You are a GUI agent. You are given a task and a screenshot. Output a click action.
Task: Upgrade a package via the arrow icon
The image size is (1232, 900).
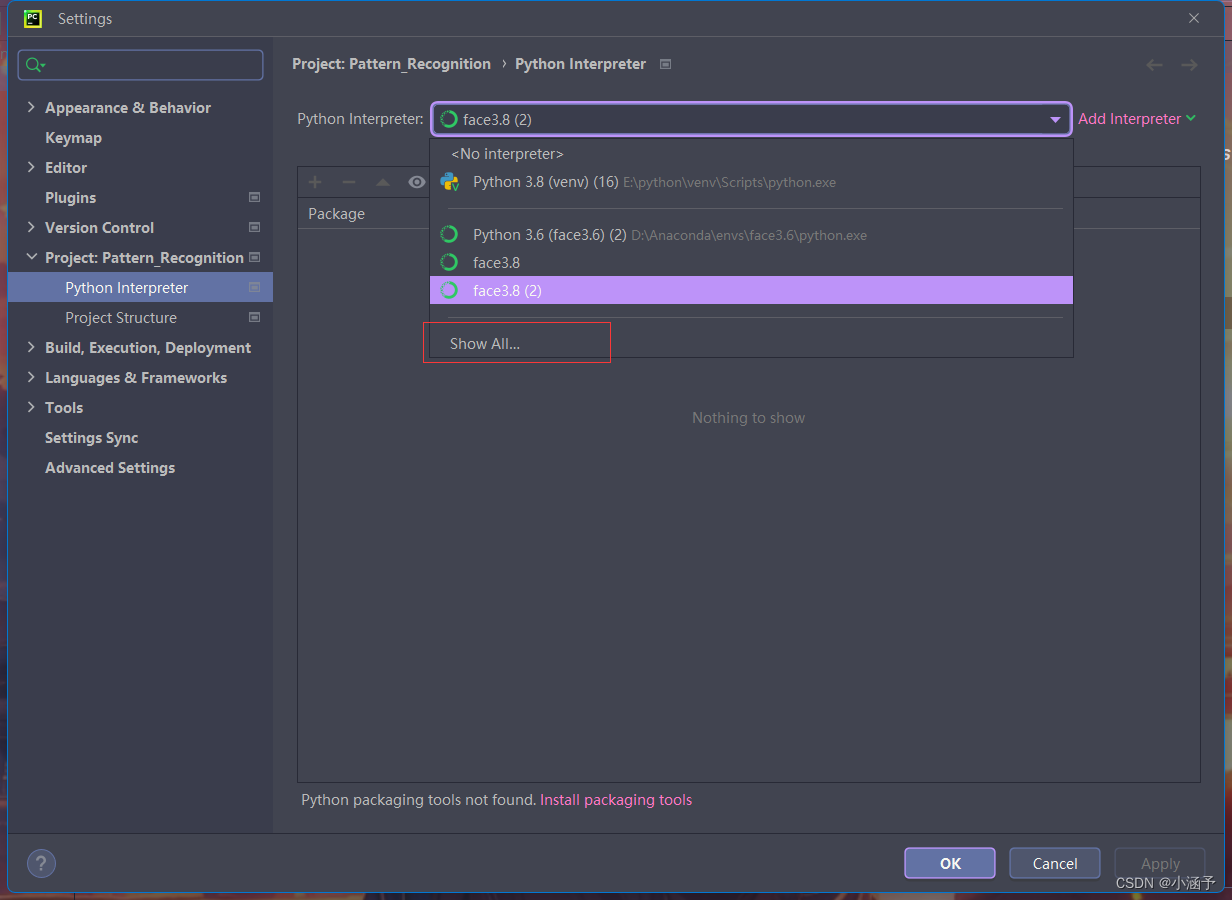pyautogui.click(x=381, y=181)
